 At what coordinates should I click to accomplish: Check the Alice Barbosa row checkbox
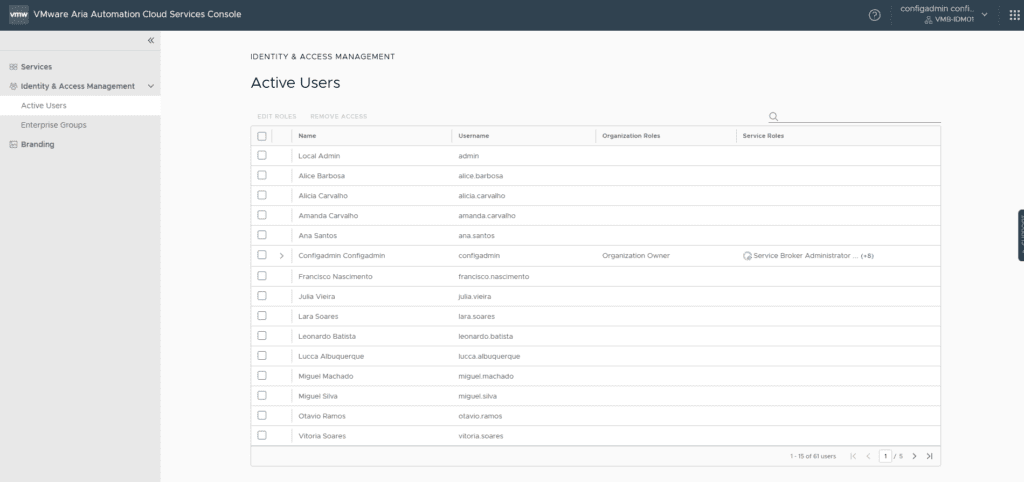[262, 175]
